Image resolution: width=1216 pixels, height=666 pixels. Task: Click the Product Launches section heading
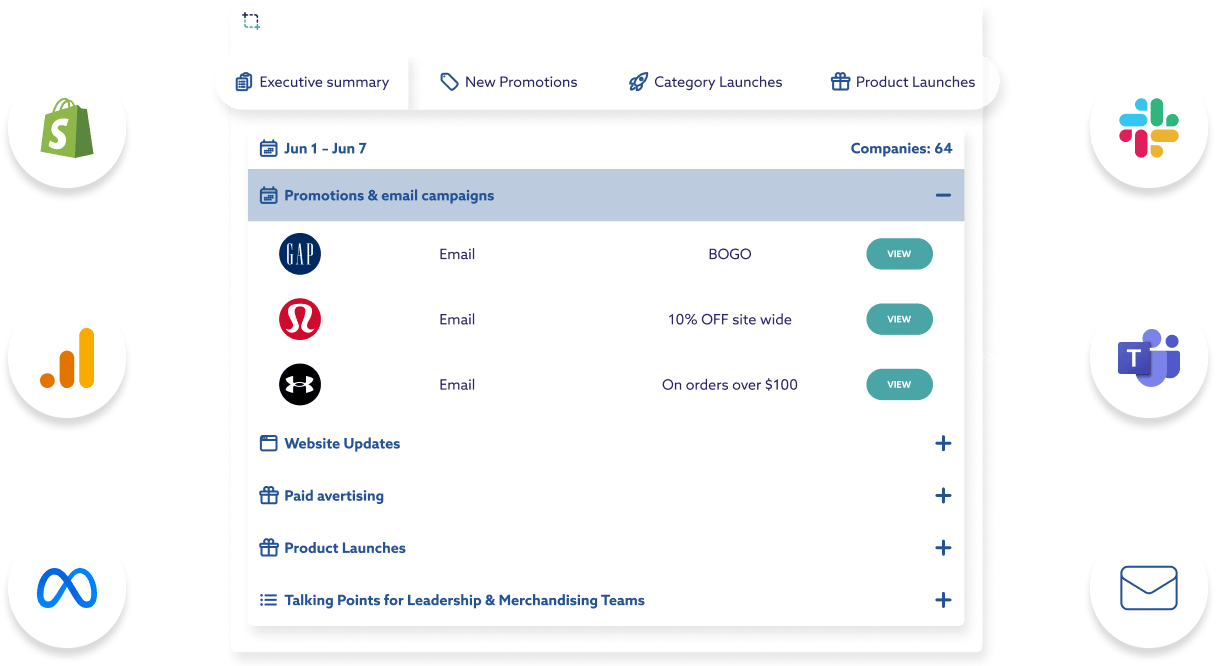[345, 547]
